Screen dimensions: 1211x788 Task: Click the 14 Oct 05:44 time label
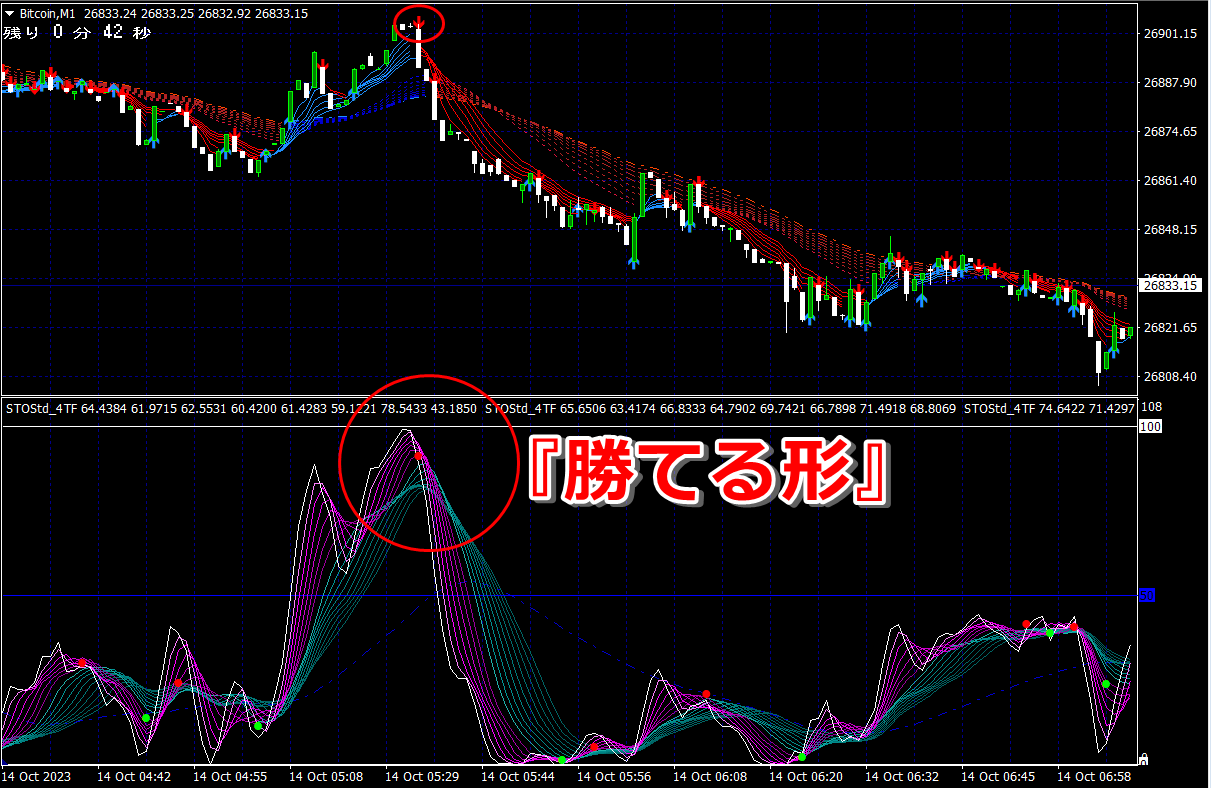pos(519,776)
